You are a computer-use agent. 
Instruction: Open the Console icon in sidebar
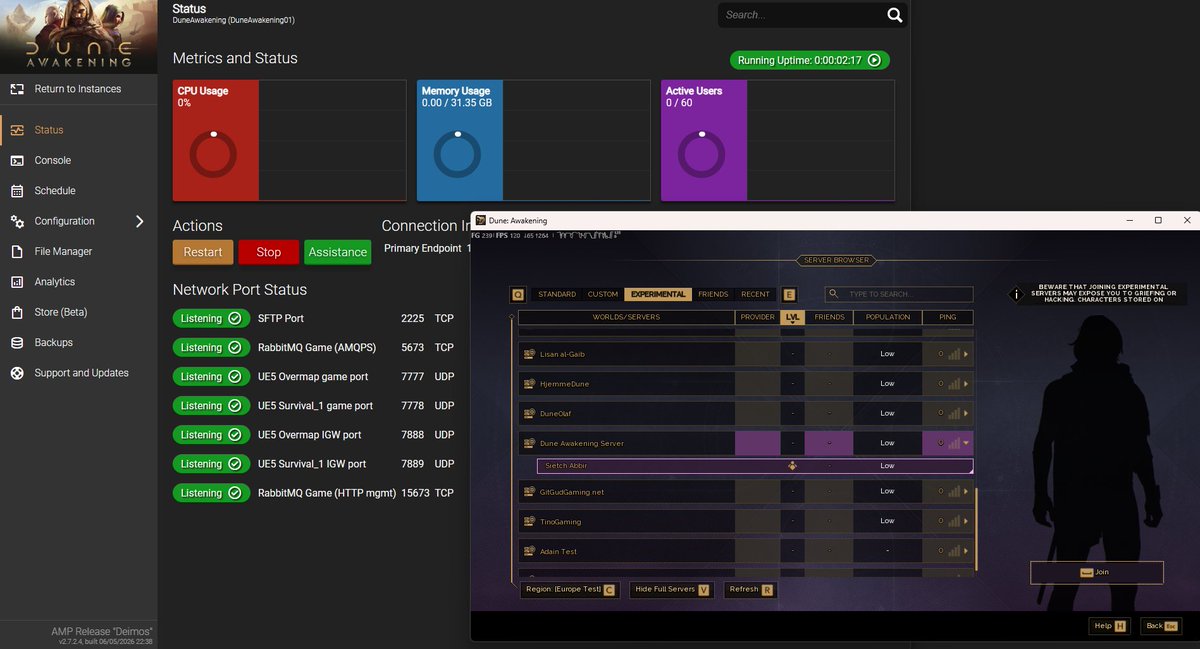click(16, 160)
